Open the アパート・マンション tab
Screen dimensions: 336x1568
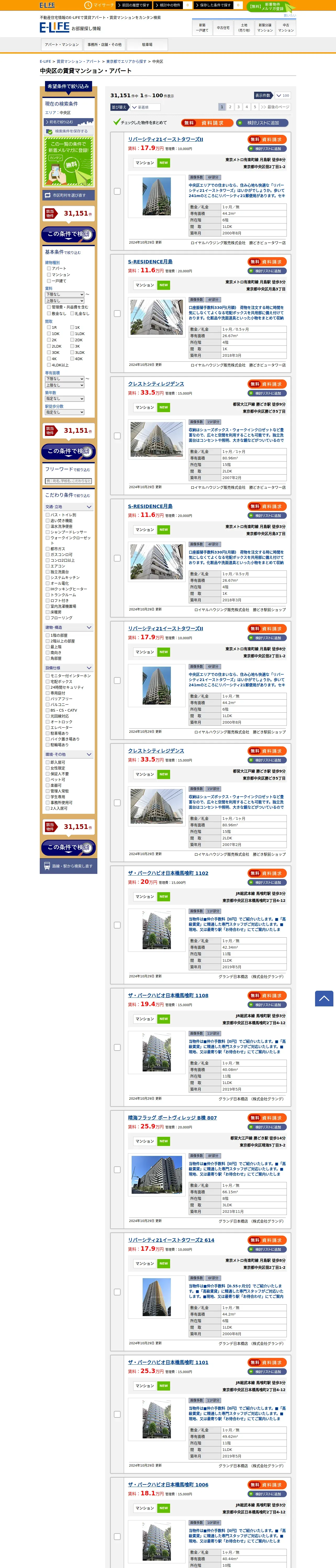(x=61, y=44)
